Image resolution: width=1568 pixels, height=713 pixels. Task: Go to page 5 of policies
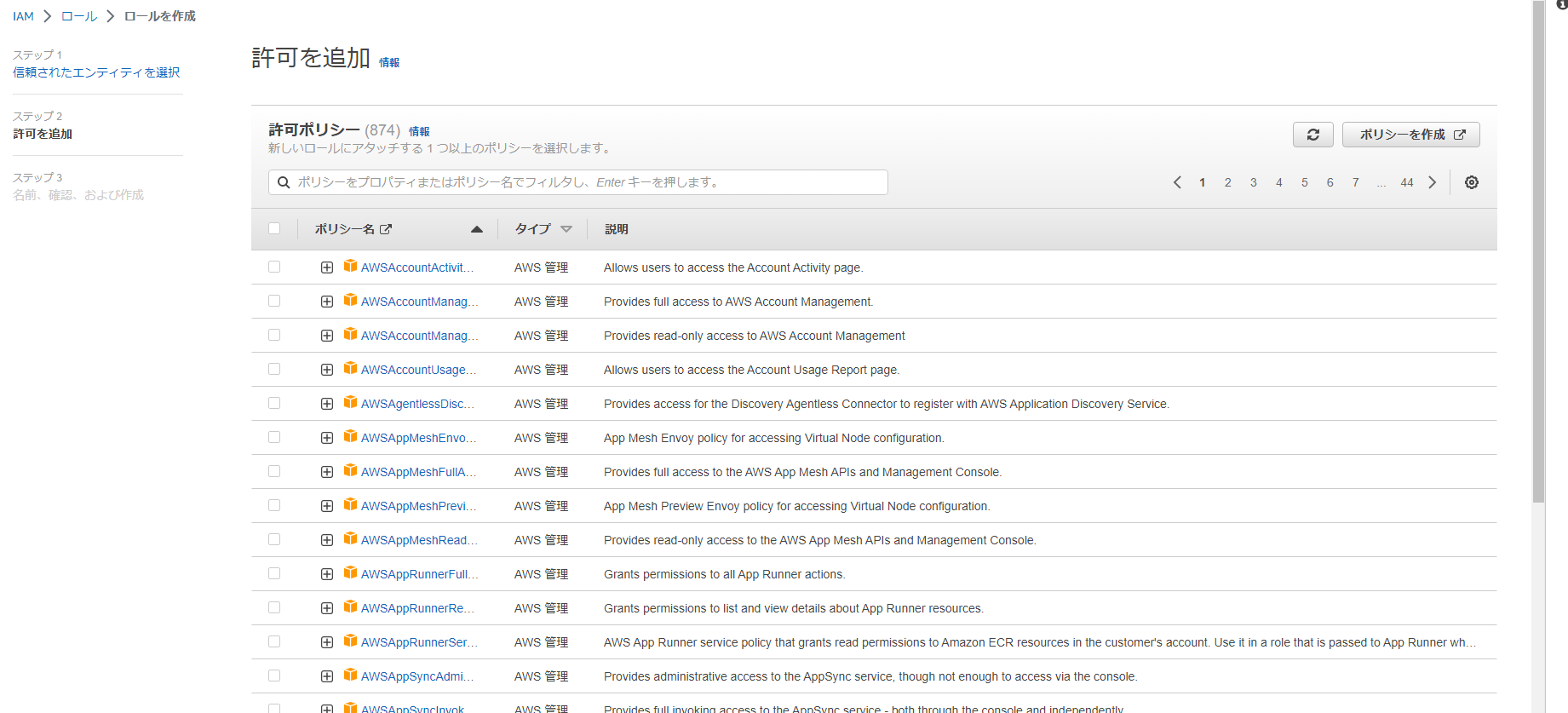(x=1305, y=182)
